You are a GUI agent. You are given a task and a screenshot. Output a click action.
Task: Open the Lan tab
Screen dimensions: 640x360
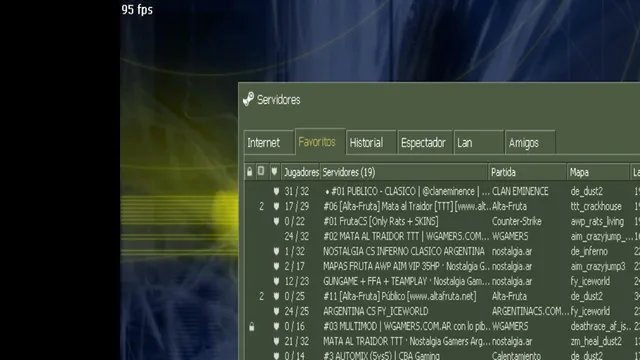[478, 142]
